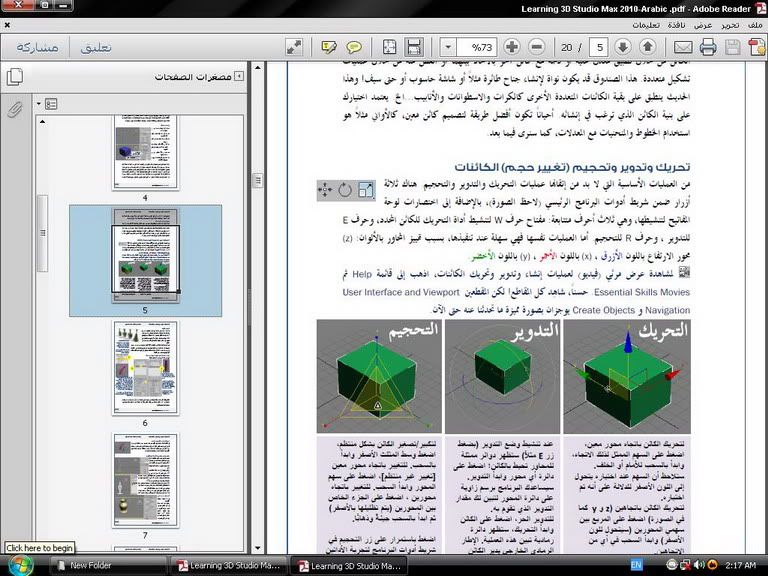
Task: Click the attachments paperclip icon
Action: [15, 110]
